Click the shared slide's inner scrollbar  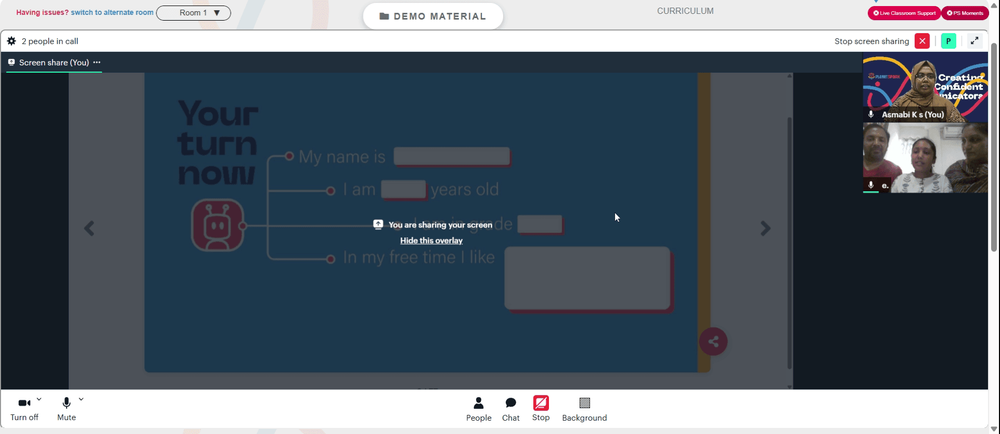pyautogui.click(x=790, y=242)
